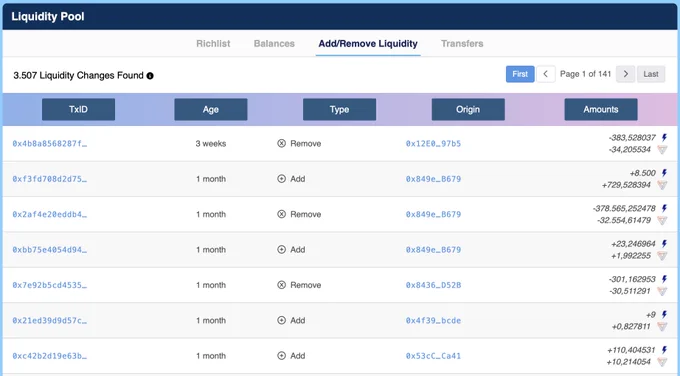
Task: Click the lightning token icon next to +9
Action: click(x=664, y=314)
